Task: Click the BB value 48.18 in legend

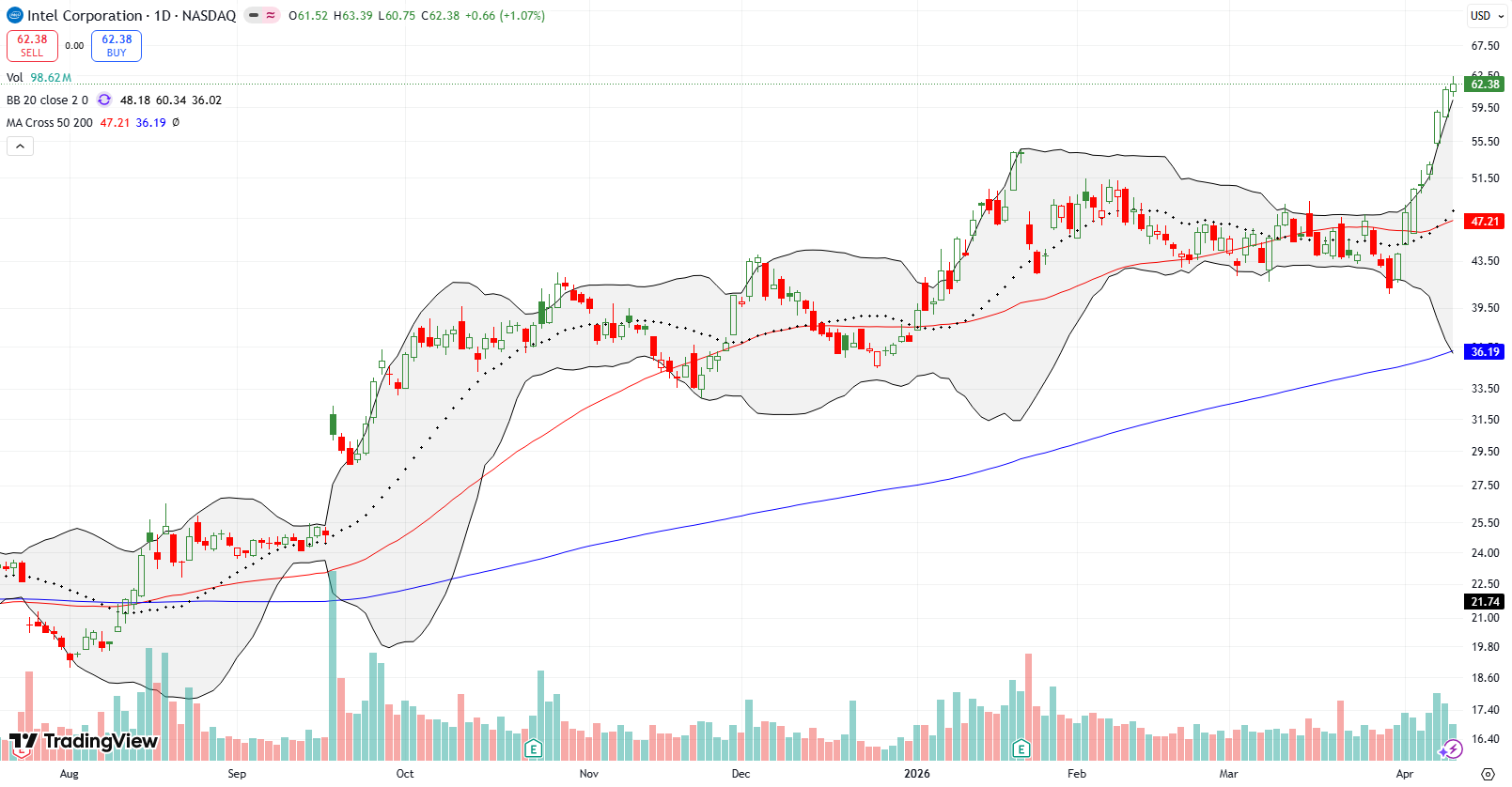Action: coord(134,100)
